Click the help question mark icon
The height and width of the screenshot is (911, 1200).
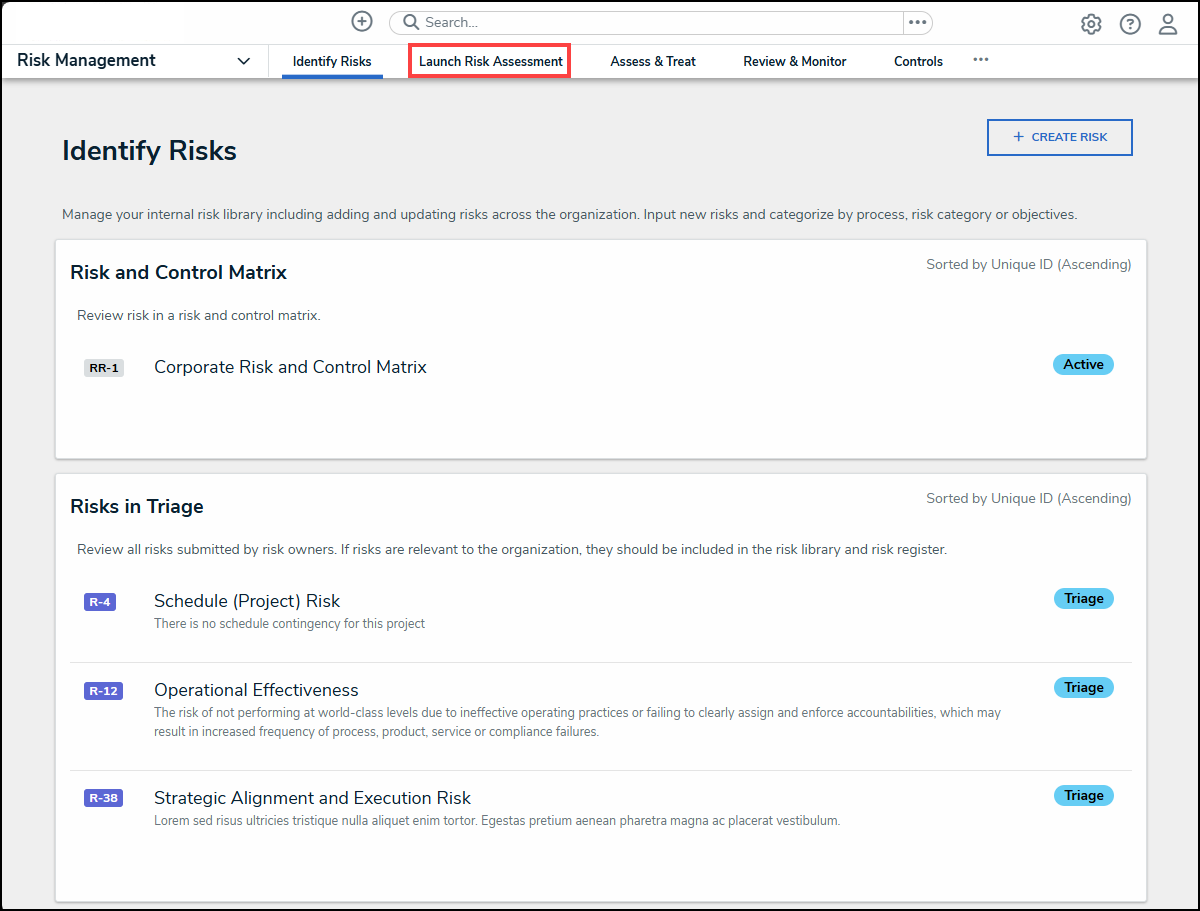click(1130, 23)
